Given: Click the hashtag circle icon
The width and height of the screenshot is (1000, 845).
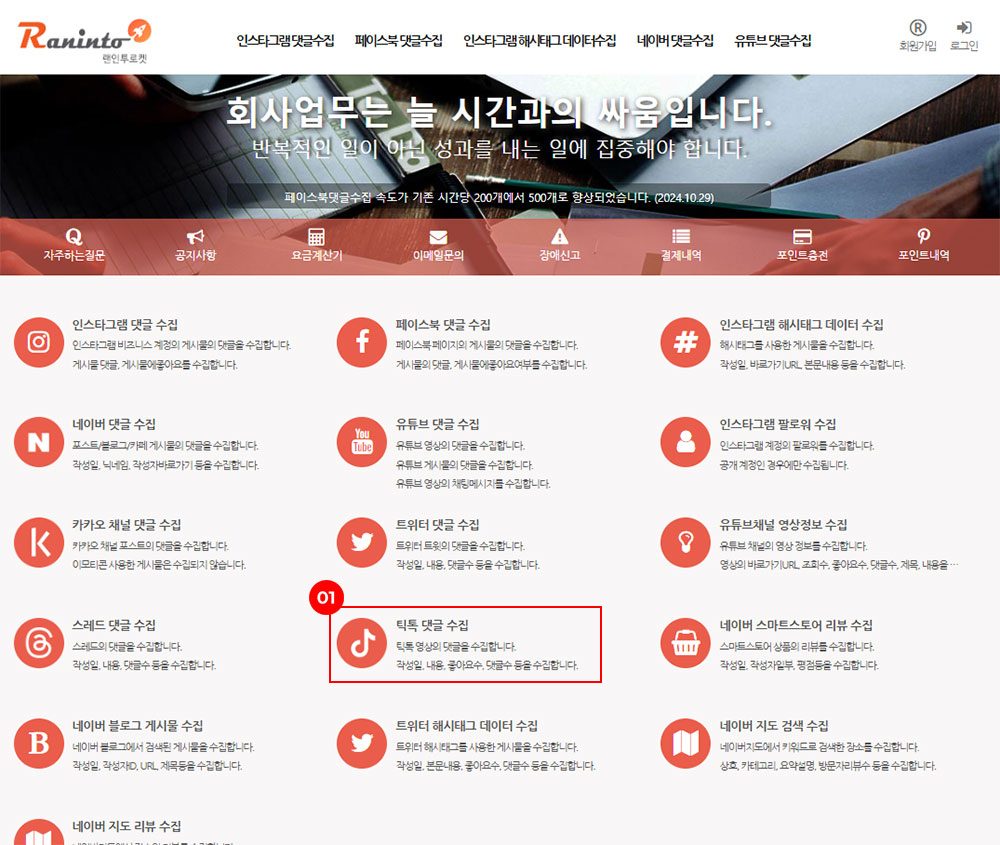Looking at the screenshot, I should [x=686, y=342].
